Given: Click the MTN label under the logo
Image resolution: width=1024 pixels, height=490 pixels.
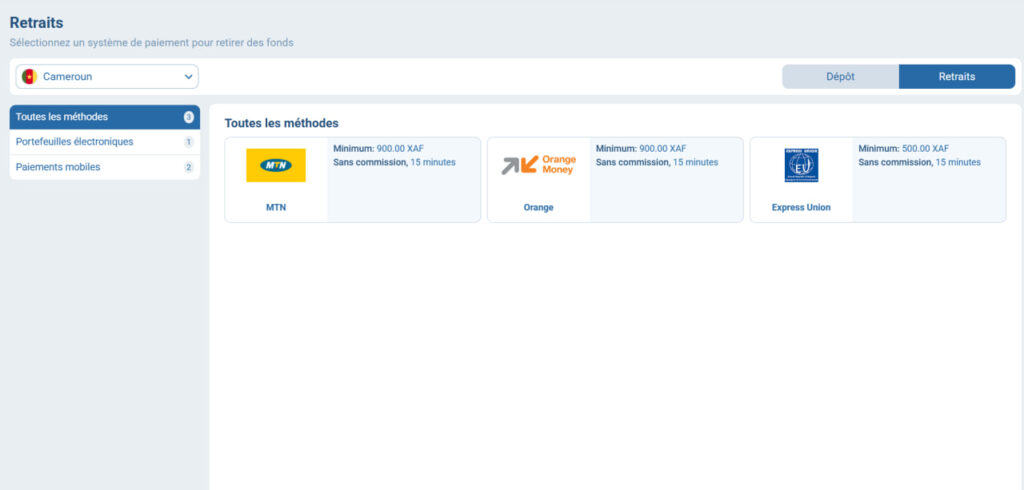Looking at the screenshot, I should coord(276,208).
